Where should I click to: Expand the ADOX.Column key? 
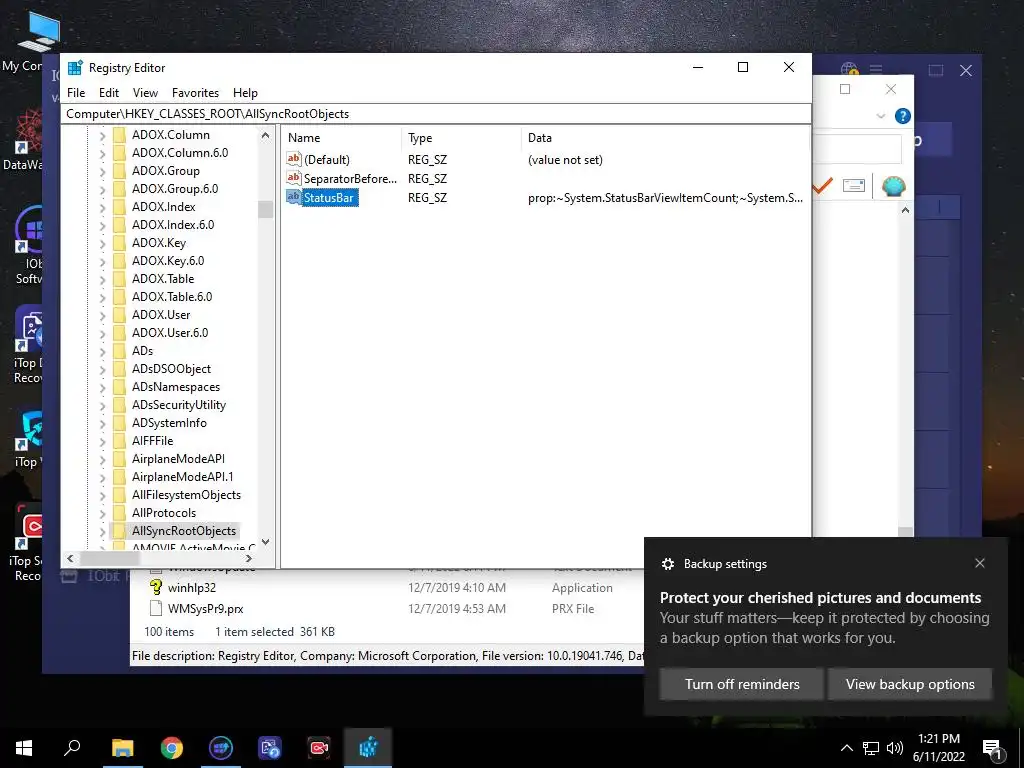(103, 136)
